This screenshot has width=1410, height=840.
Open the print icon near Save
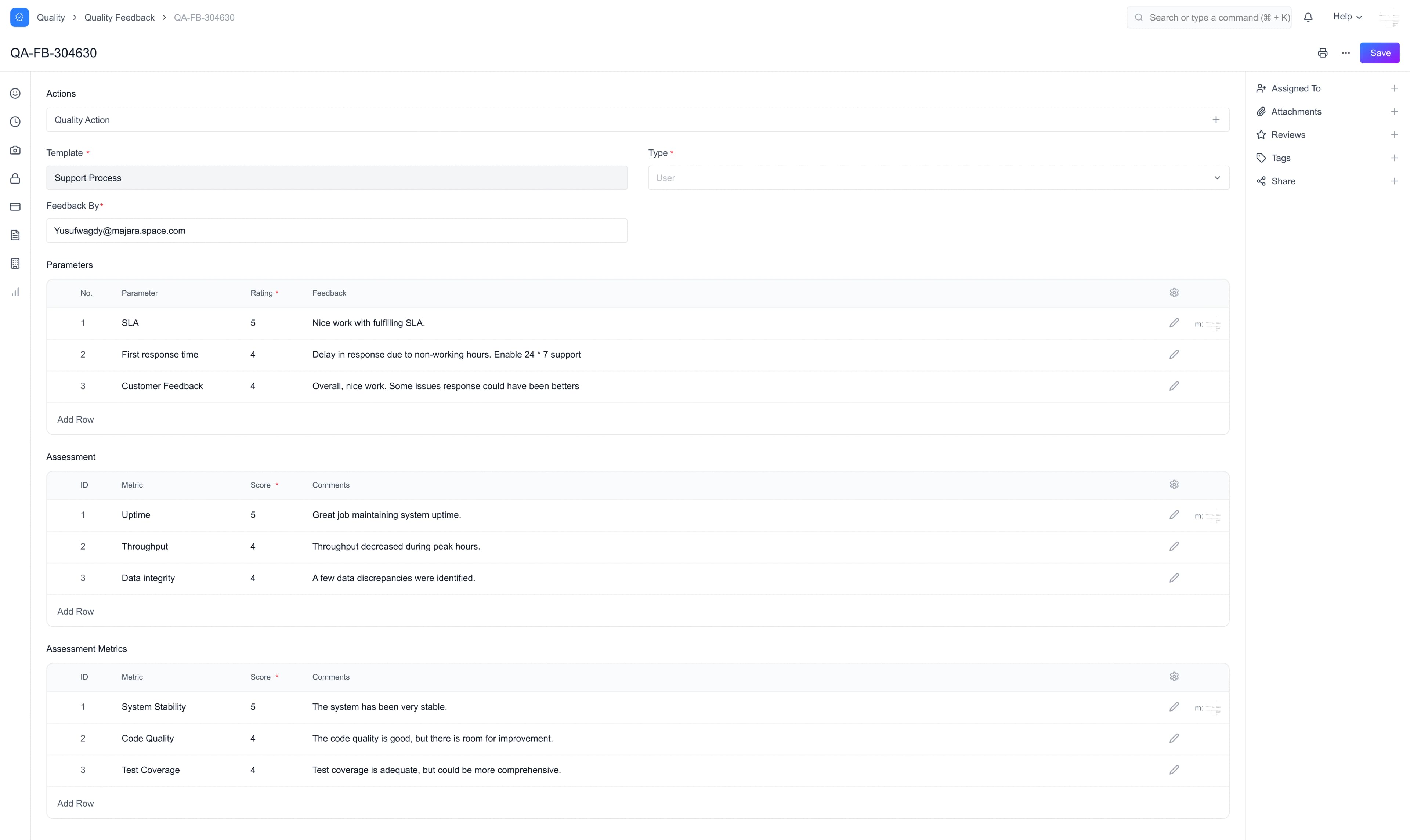tap(1323, 52)
